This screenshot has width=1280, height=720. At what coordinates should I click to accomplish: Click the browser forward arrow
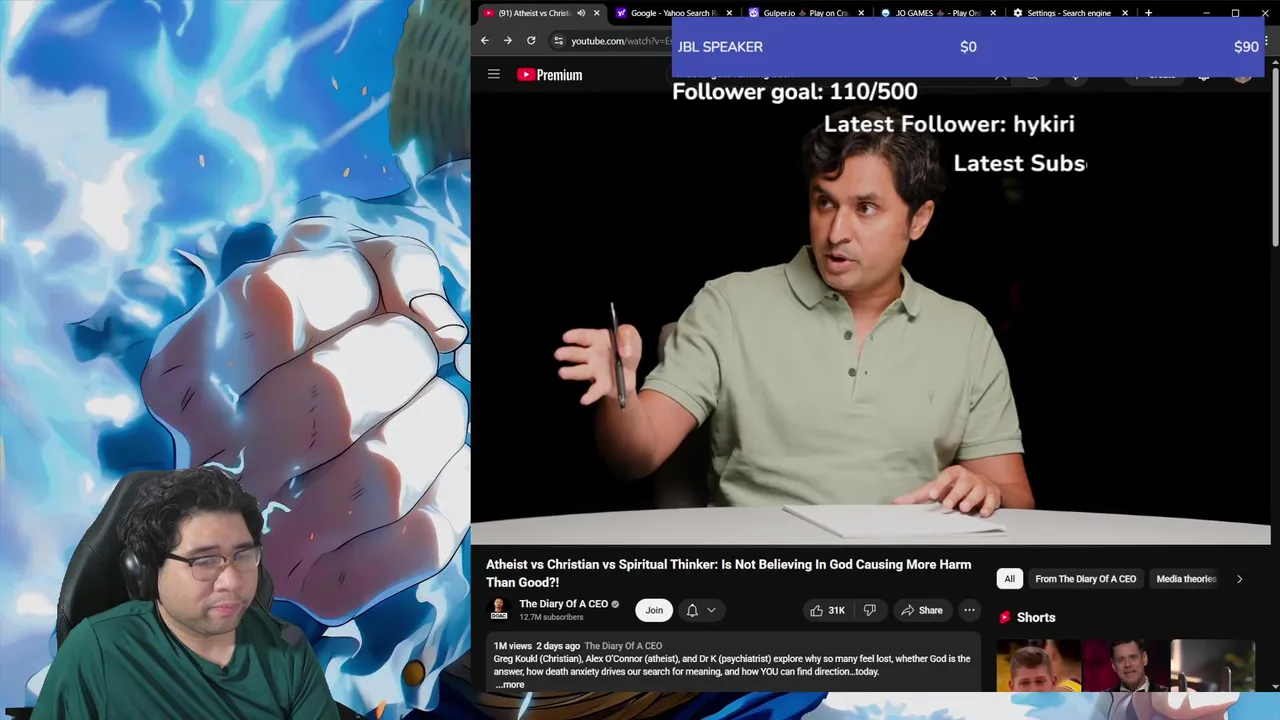[x=508, y=41]
